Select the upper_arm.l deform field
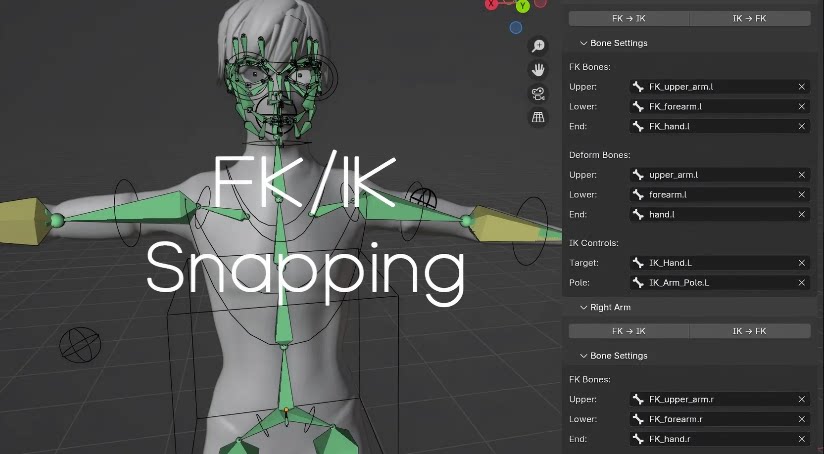 tap(720, 175)
